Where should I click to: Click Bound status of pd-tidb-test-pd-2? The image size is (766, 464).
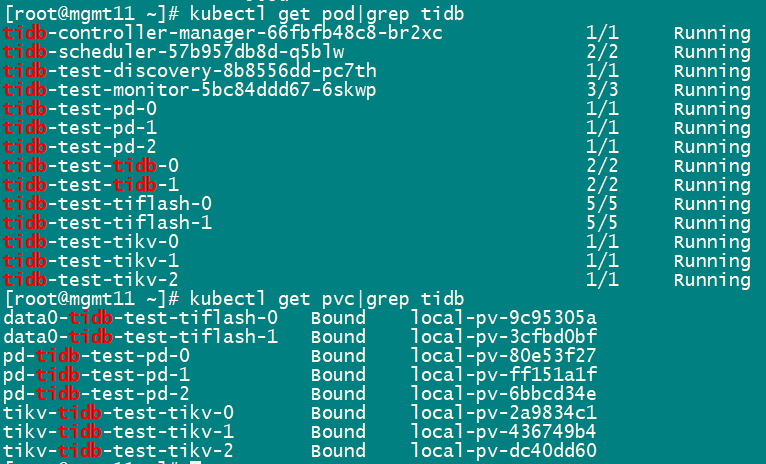338,394
